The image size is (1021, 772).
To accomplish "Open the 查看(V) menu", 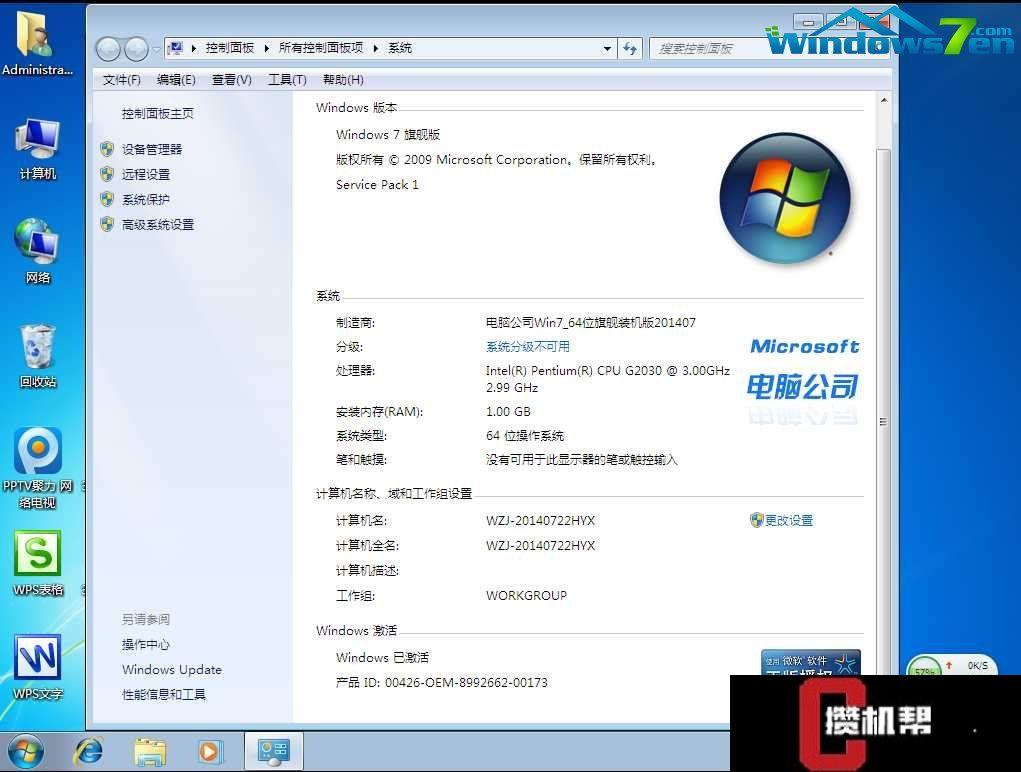I will click(x=232, y=80).
